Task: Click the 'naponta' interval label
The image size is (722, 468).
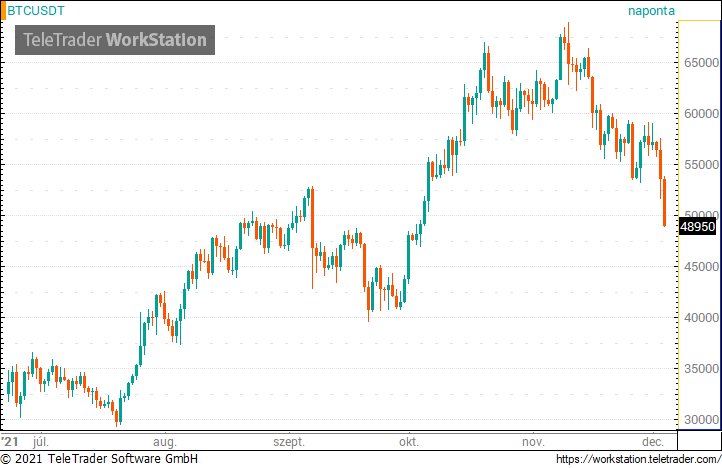Action: (651, 11)
